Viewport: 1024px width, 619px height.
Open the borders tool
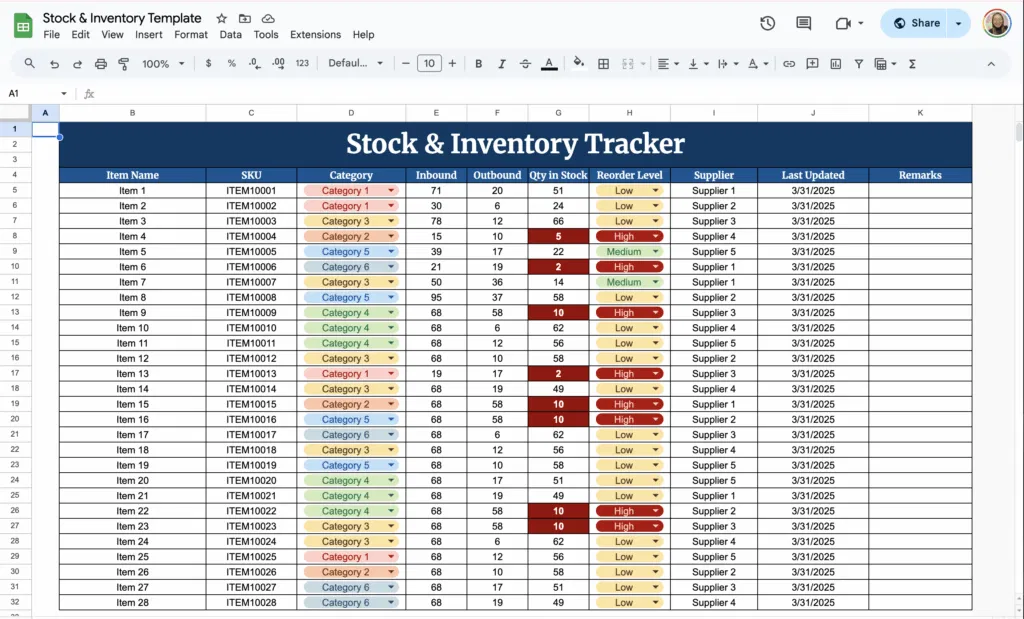tap(603, 63)
